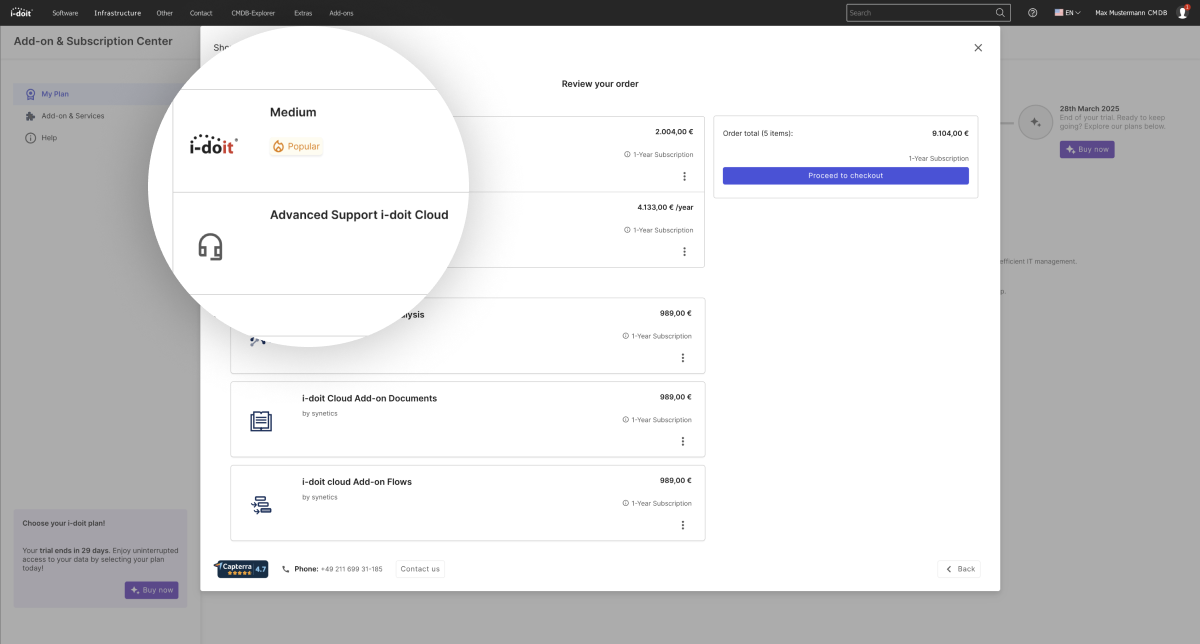Open the Add-ons menu in the top bar
1200x644 pixels.
(x=341, y=13)
